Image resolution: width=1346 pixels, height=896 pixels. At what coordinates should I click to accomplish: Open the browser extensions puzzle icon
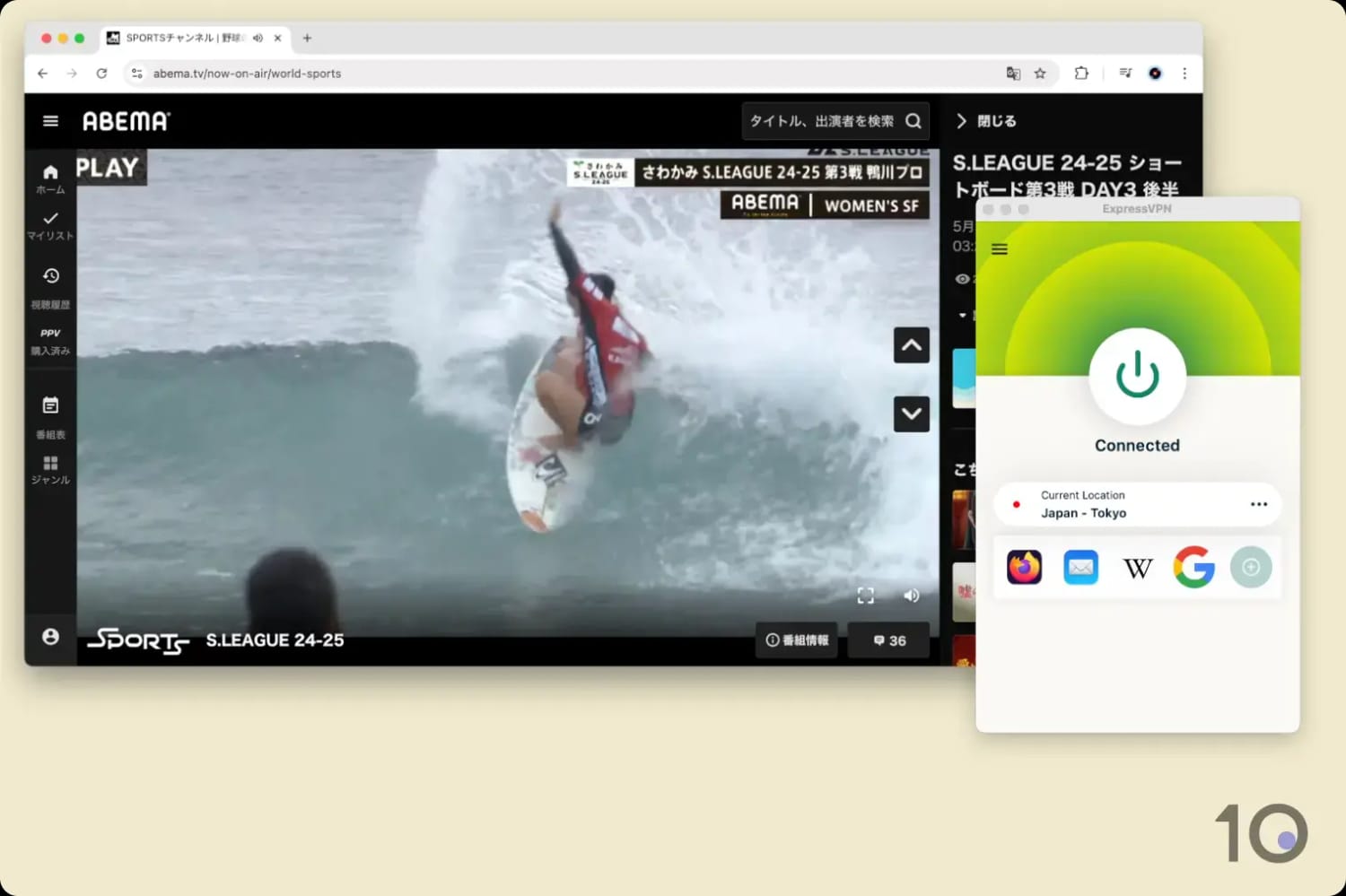[x=1081, y=74]
